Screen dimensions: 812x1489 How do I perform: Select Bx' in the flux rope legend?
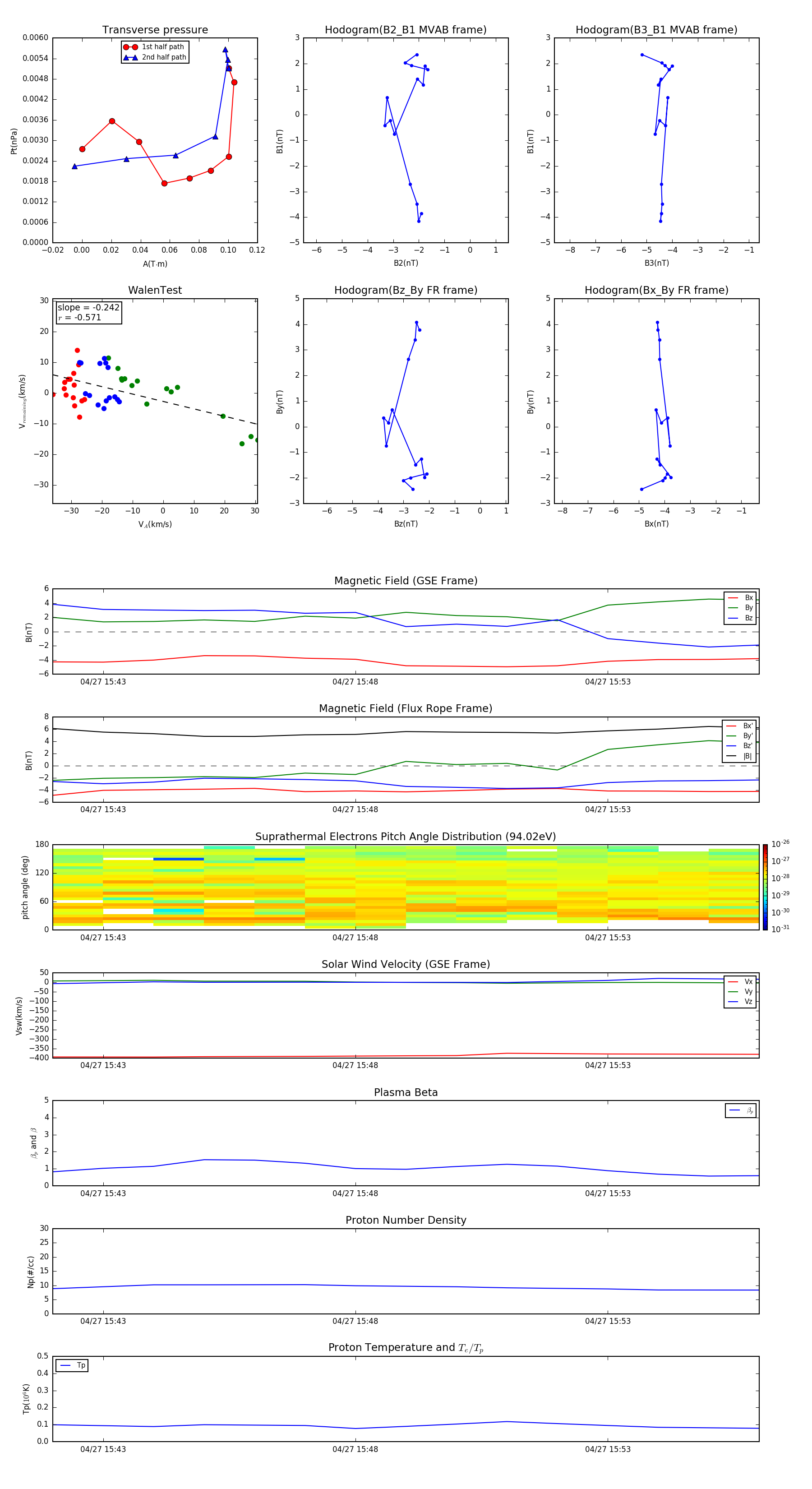point(740,726)
